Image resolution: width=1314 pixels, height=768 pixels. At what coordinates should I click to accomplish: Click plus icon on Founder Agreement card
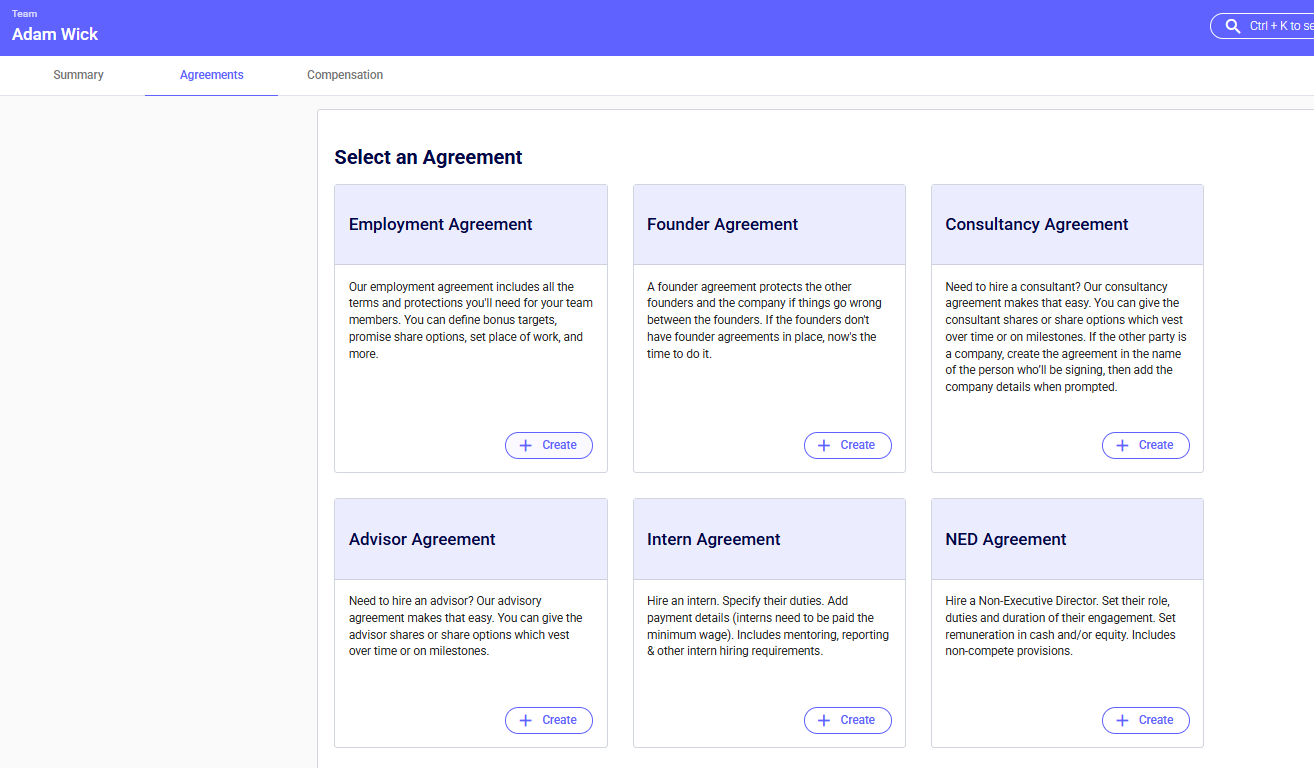point(824,446)
